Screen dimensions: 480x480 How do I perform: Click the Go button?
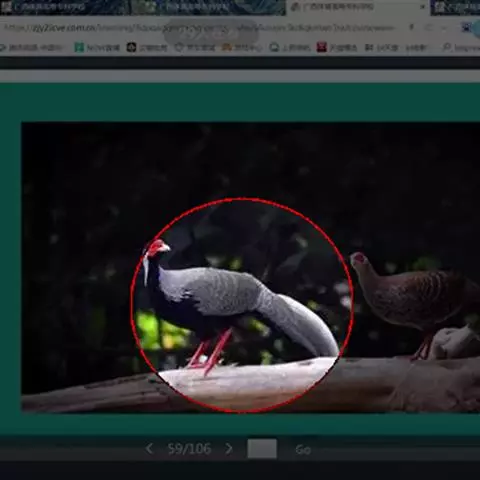point(303,450)
